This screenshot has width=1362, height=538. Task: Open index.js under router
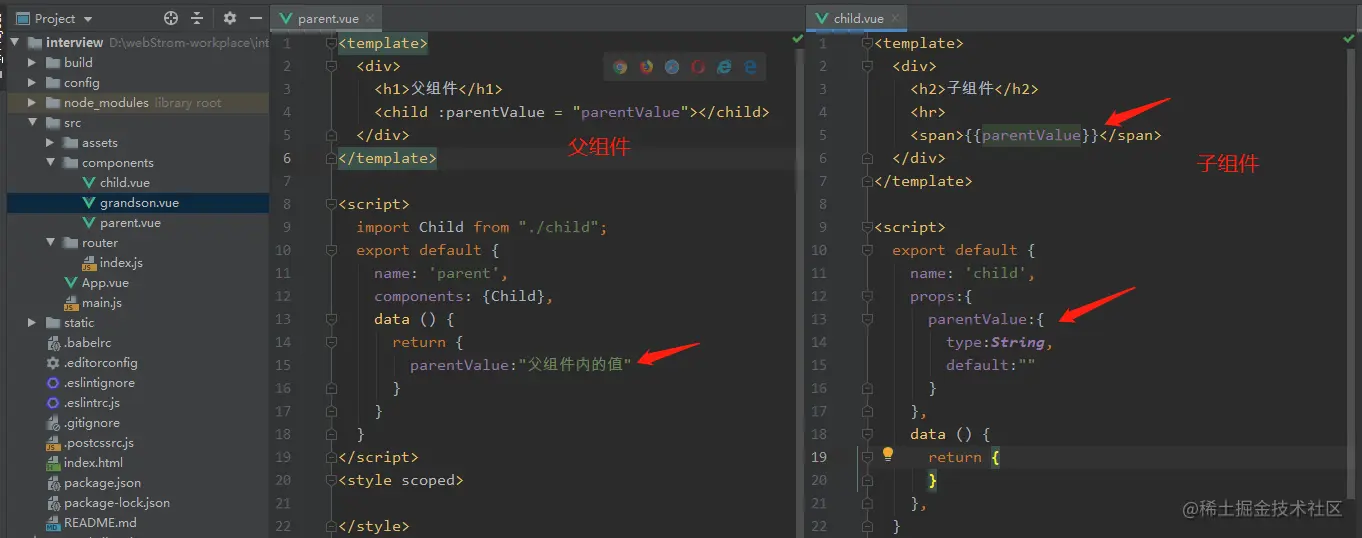click(x=121, y=262)
